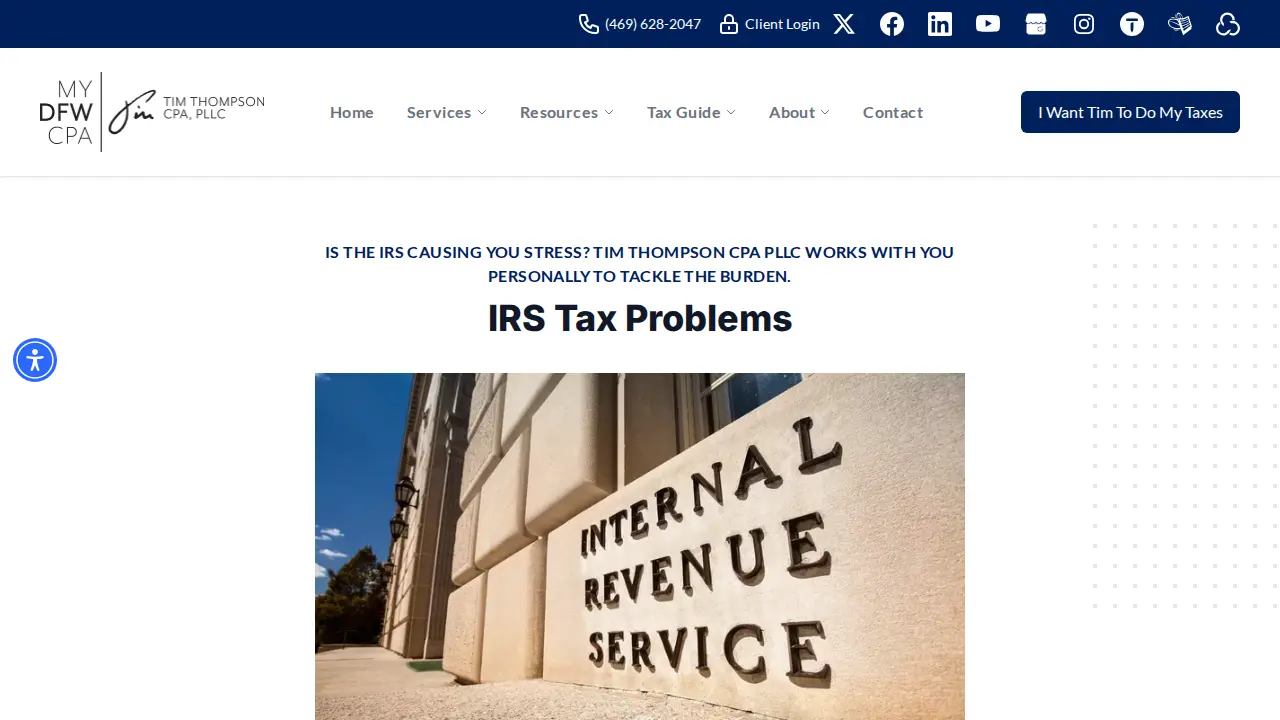Click the 'IS THE IRS CAUSING YOU STRESS?' tagline
This screenshot has height=720, width=1280.
[x=640, y=264]
